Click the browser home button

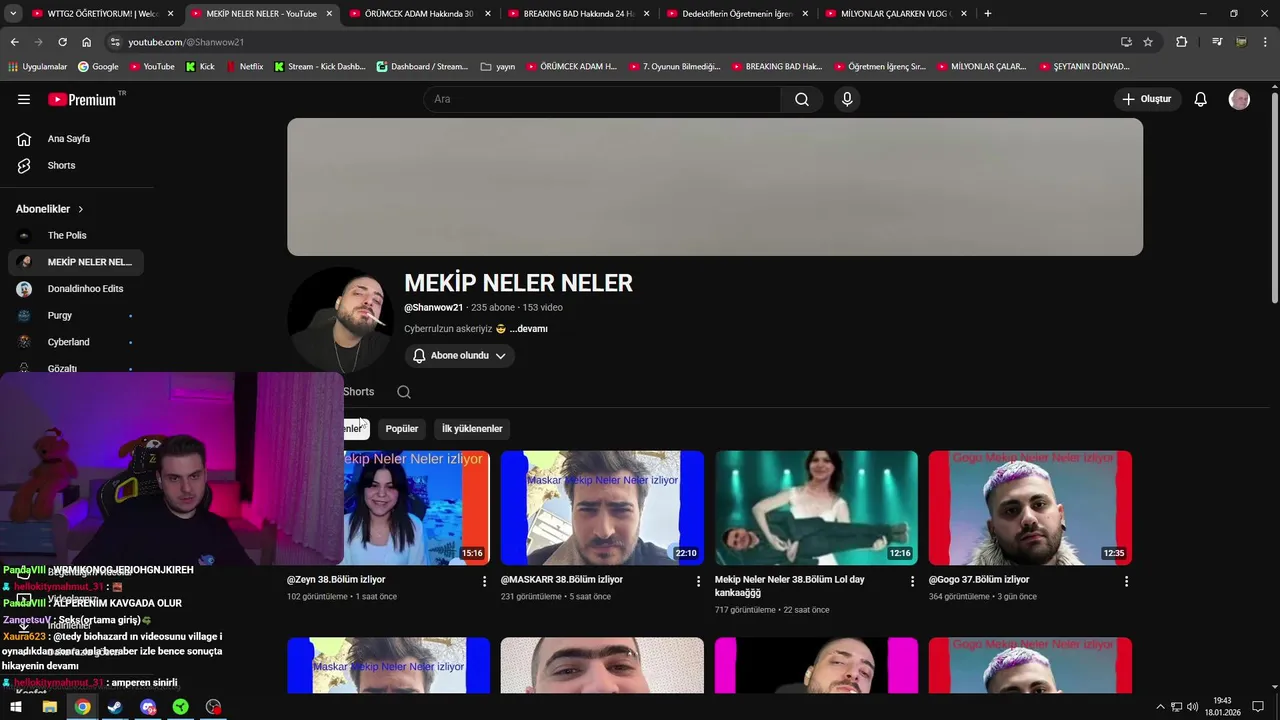pyautogui.click(x=86, y=42)
